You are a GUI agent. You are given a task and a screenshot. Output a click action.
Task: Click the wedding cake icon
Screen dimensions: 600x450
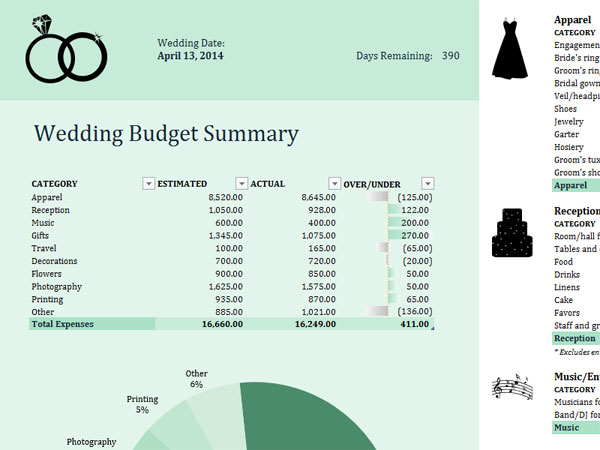pos(509,232)
